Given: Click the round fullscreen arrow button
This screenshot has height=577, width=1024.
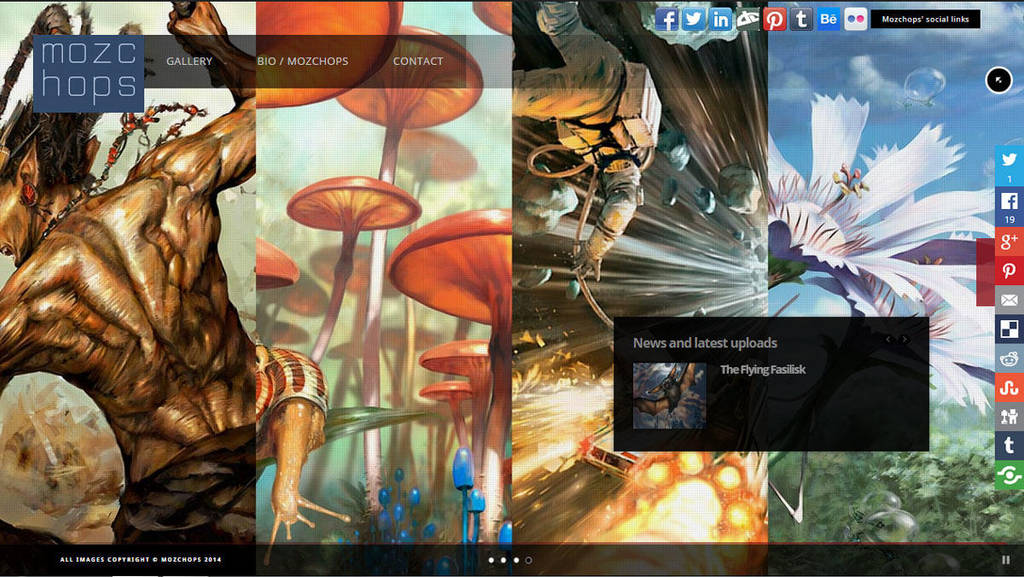Looking at the screenshot, I should [x=999, y=80].
